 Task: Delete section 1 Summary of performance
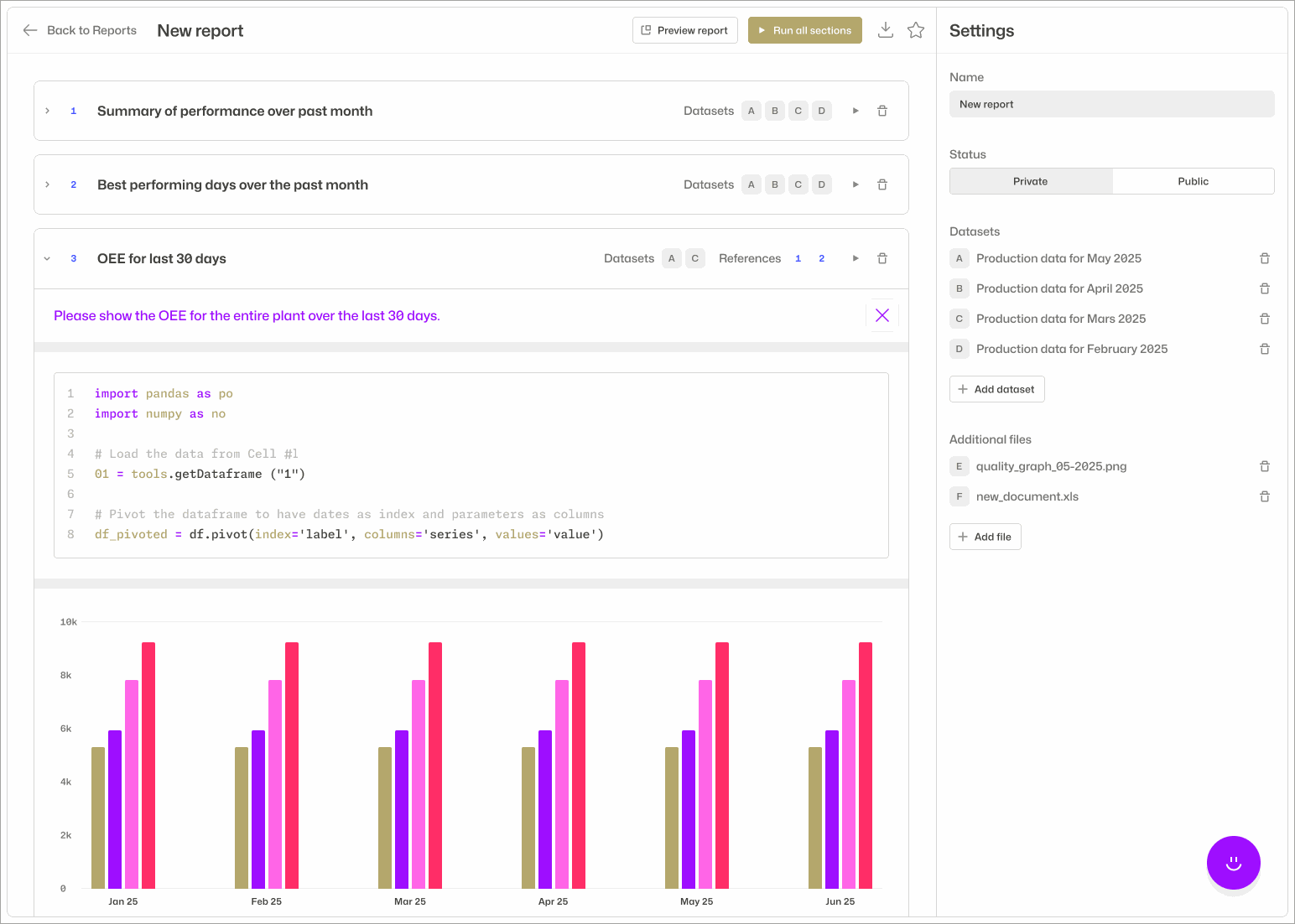tap(882, 111)
